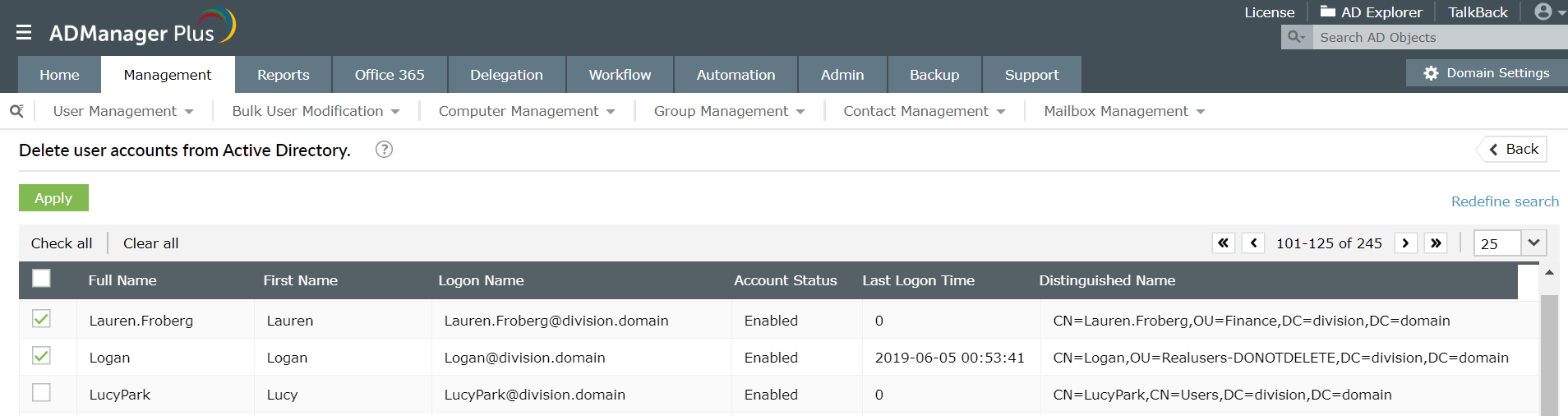The width and height of the screenshot is (1568, 416).
Task: Jump to last page of results
Action: coord(1436,243)
